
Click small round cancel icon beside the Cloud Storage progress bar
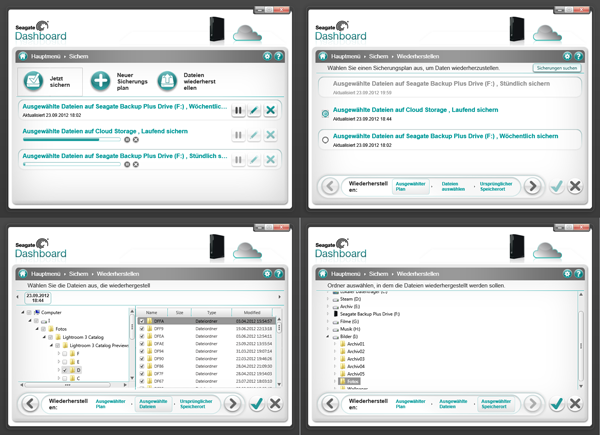click(x=135, y=140)
